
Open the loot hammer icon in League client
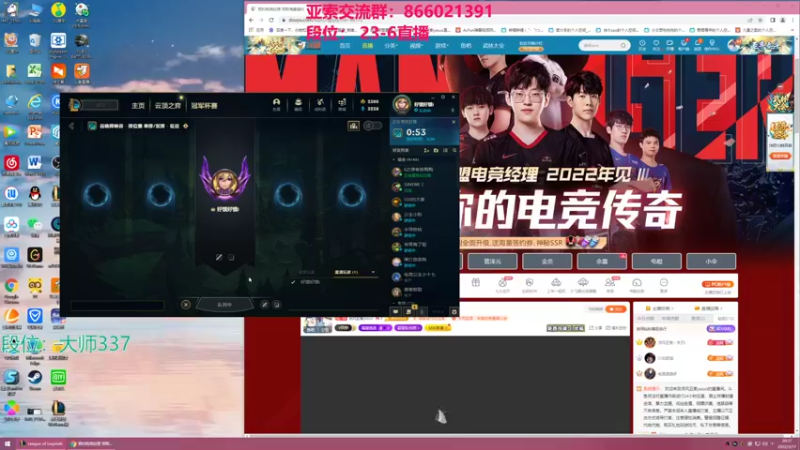click(320, 104)
